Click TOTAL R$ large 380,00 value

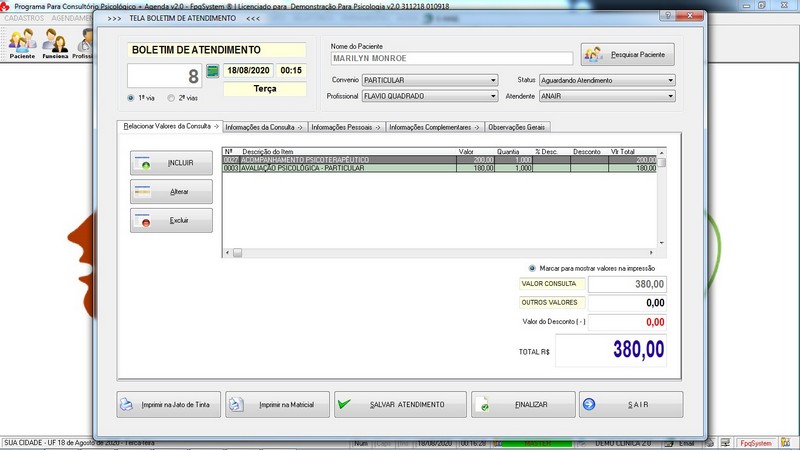pyautogui.click(x=611, y=351)
